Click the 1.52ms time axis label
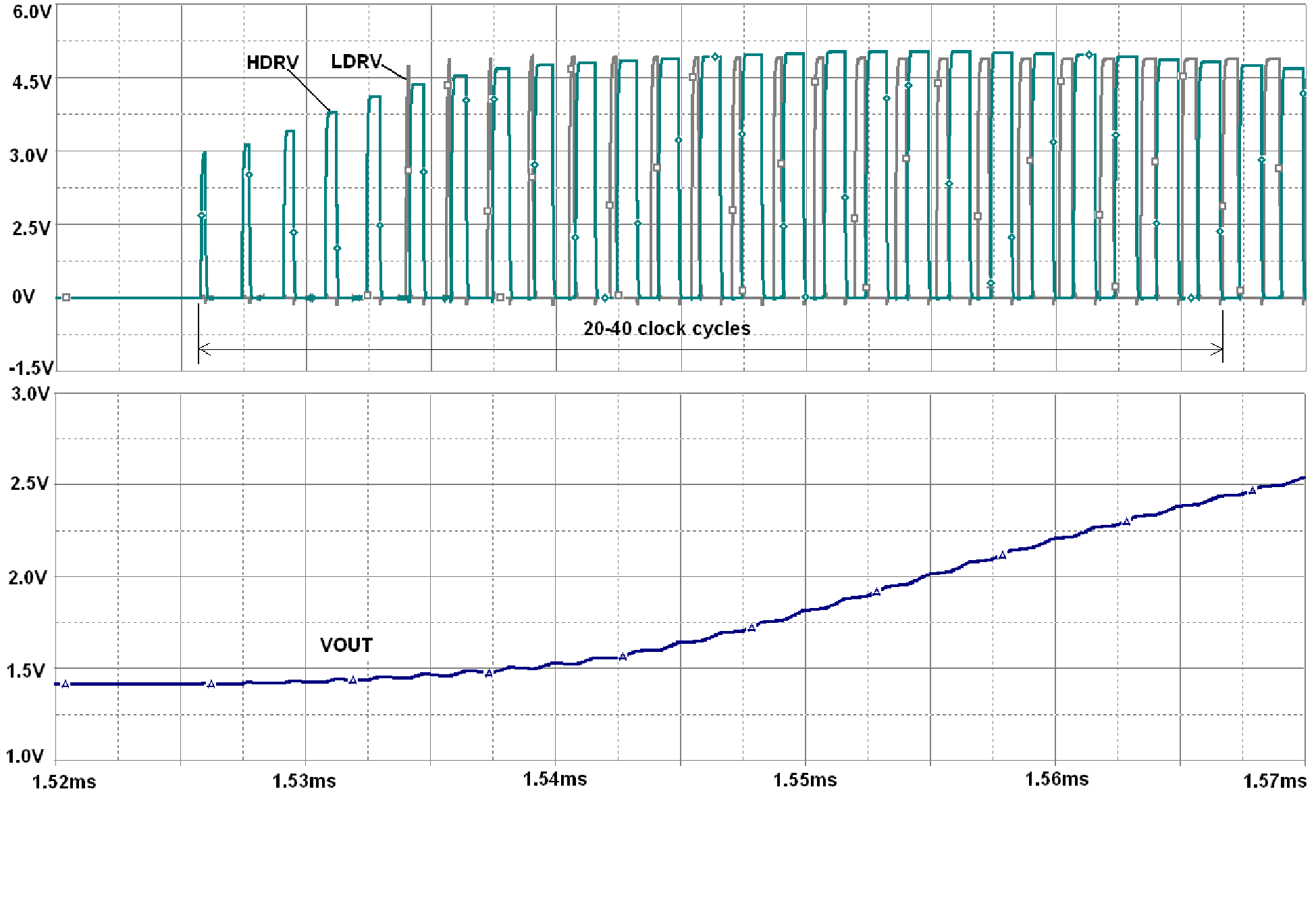The image size is (1316, 910). tap(64, 782)
